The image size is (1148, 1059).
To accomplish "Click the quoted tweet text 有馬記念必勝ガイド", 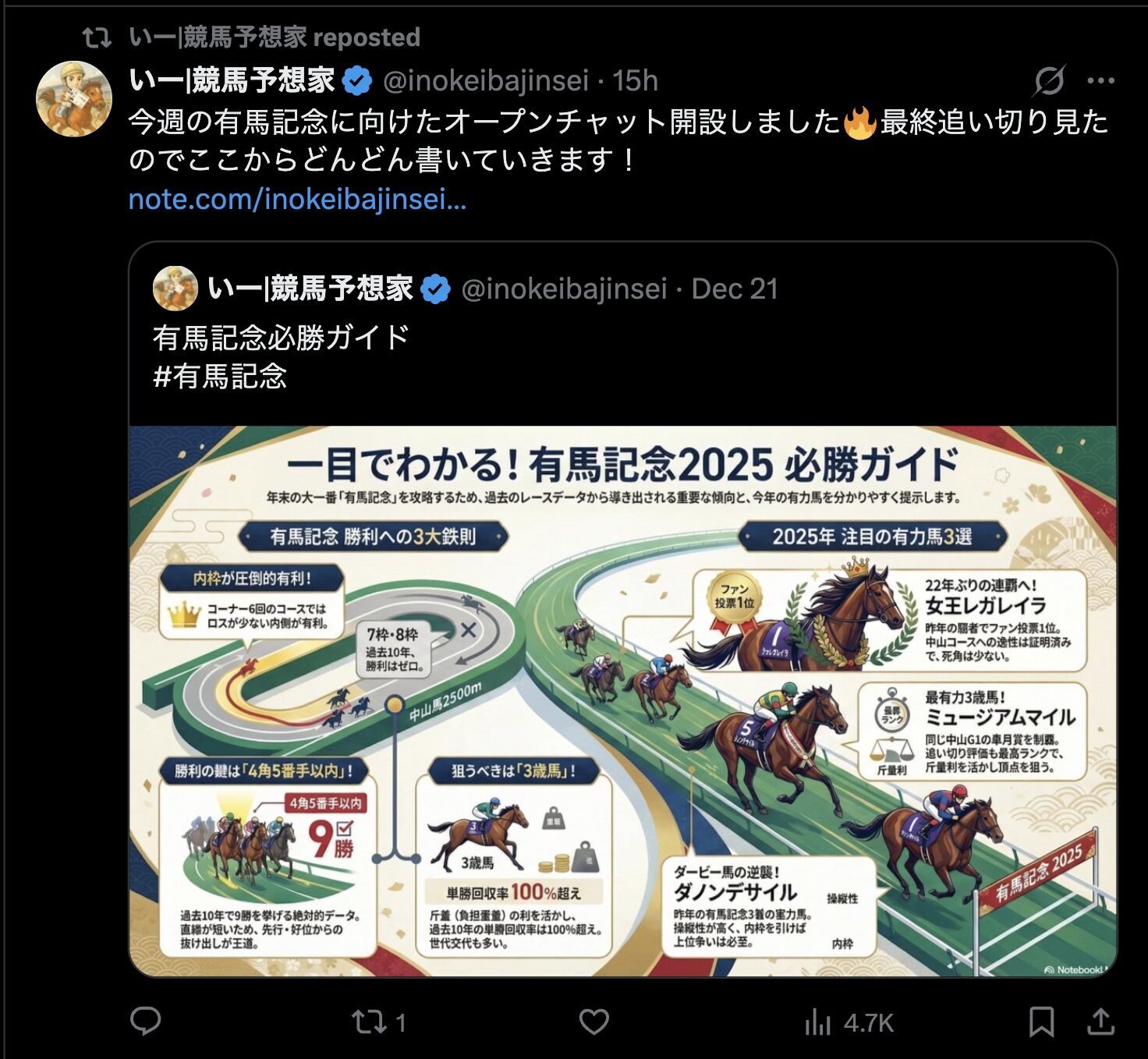I will coord(281,337).
